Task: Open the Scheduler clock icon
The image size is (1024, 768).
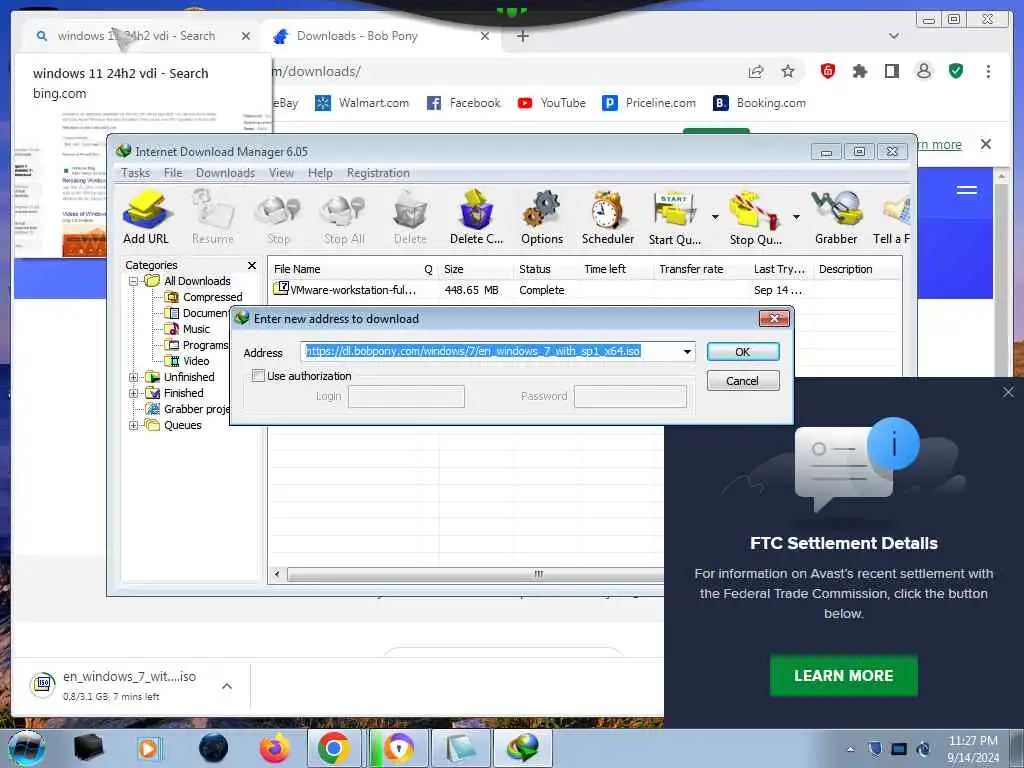Action: point(607,217)
